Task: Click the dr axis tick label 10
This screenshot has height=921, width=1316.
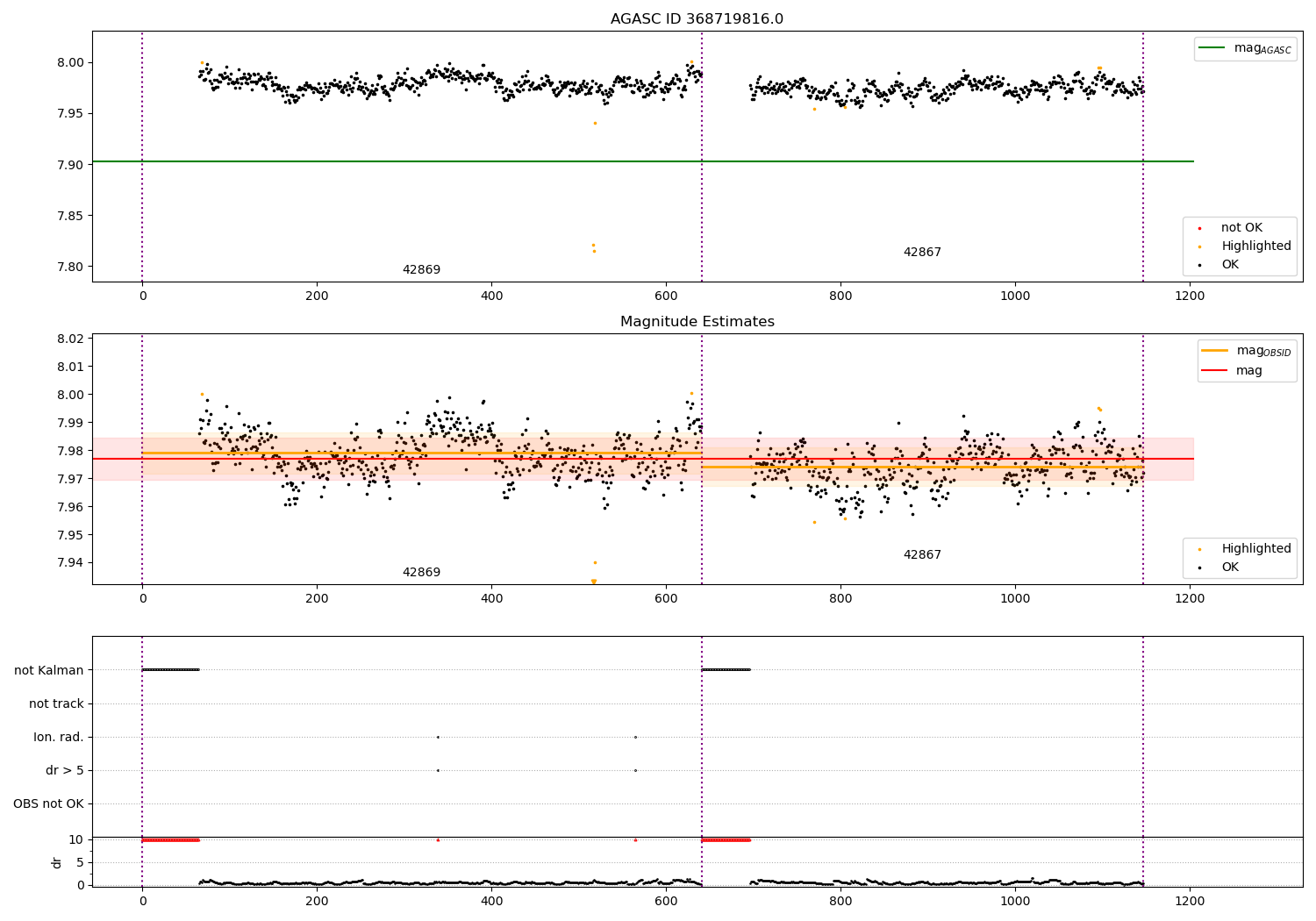Action: (x=76, y=839)
